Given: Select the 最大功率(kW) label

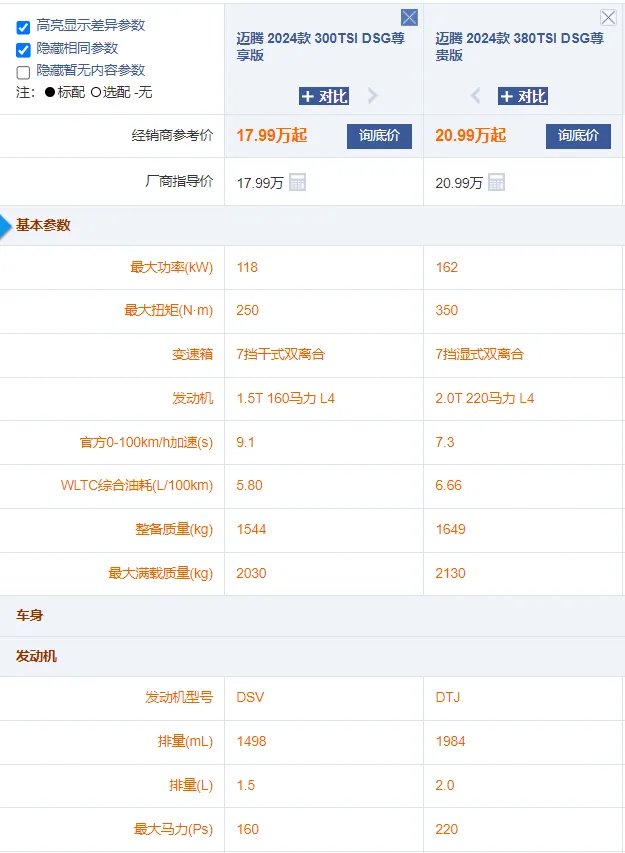Looking at the screenshot, I should [x=171, y=267].
